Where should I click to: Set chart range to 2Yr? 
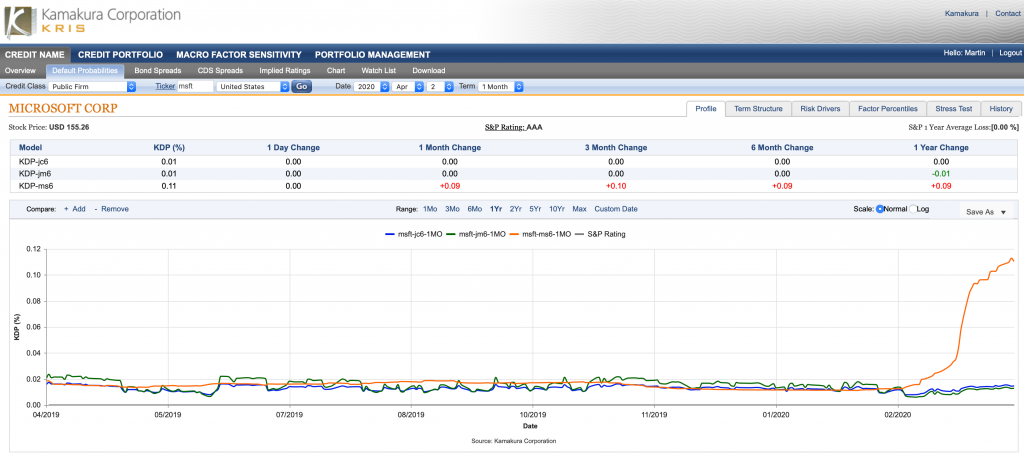(x=516, y=209)
